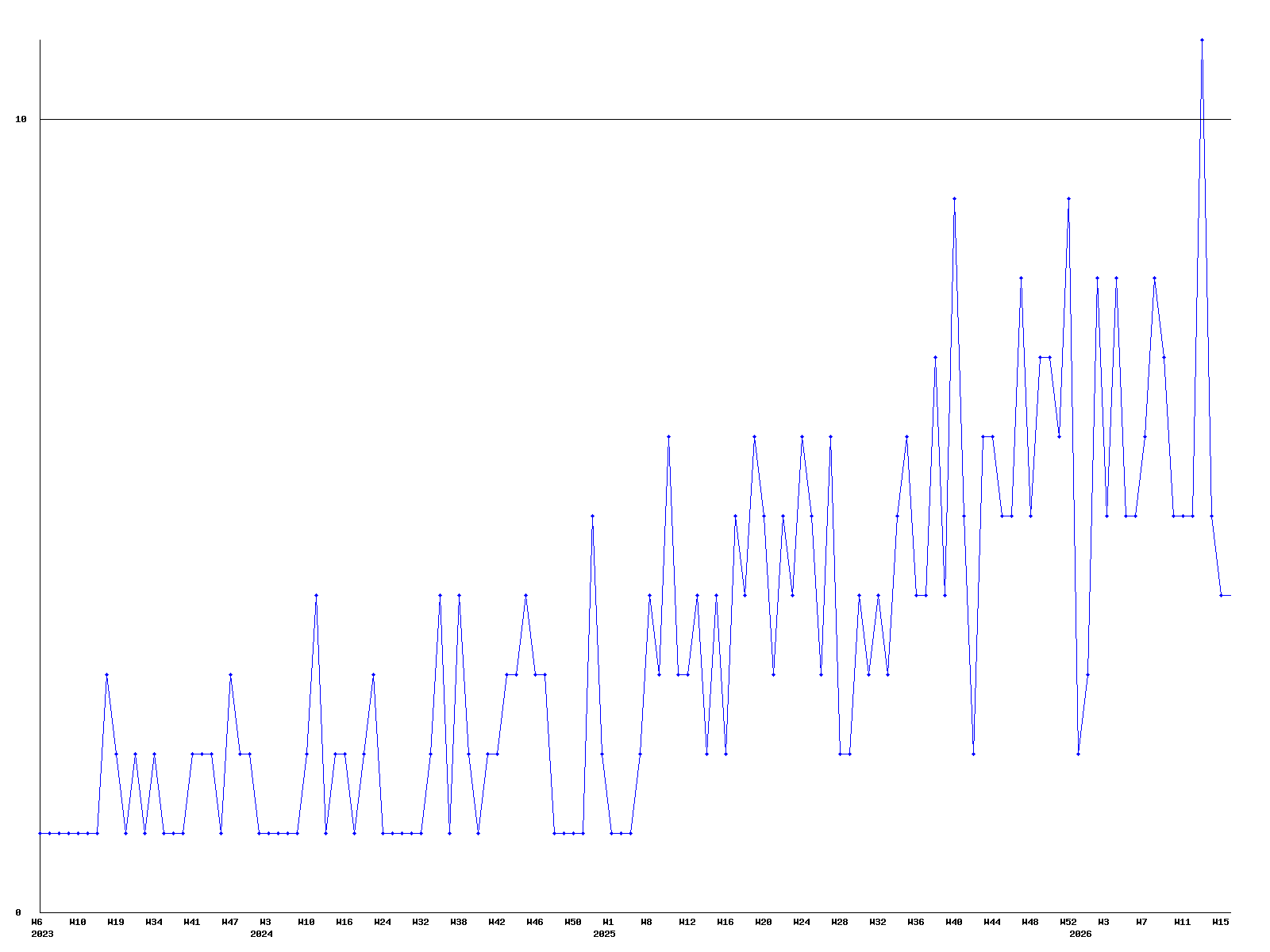This screenshot has width=1270, height=952.
Task: Click the data peak directly above the W40 label
Action: click(954, 198)
